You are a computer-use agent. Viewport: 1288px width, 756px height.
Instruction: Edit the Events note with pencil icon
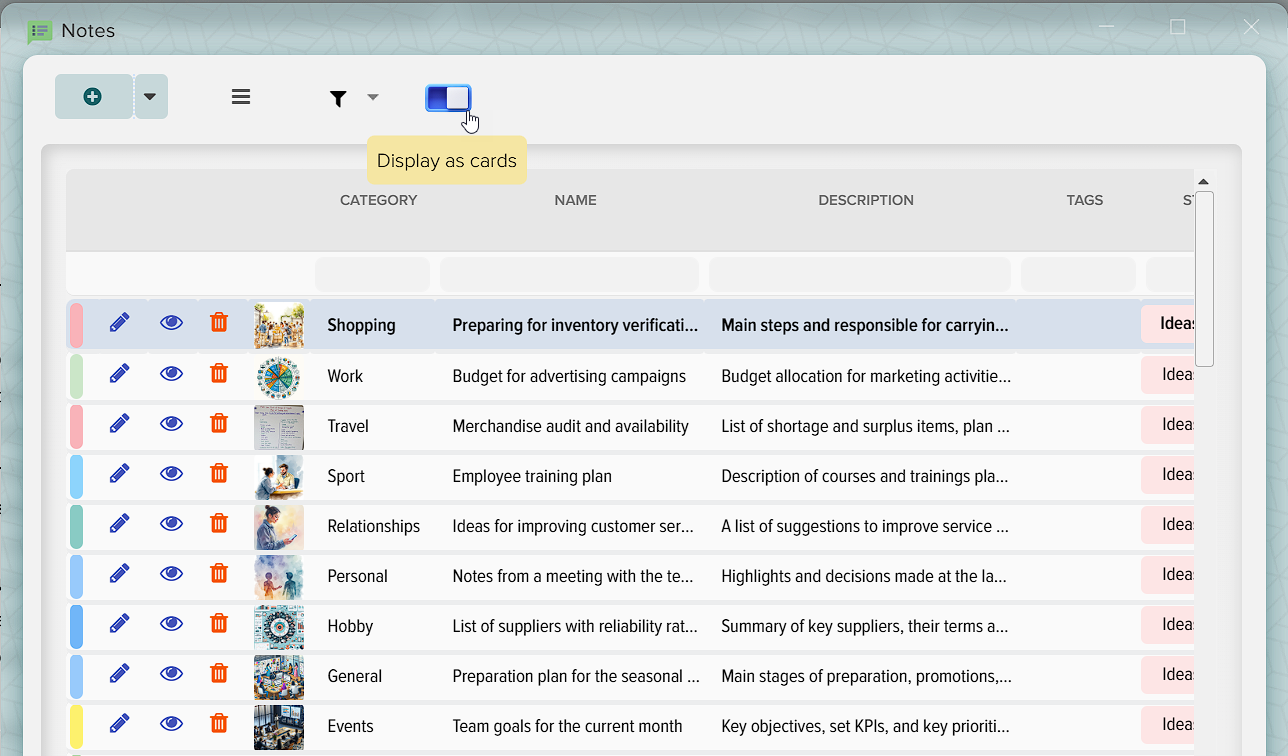pyautogui.click(x=120, y=723)
